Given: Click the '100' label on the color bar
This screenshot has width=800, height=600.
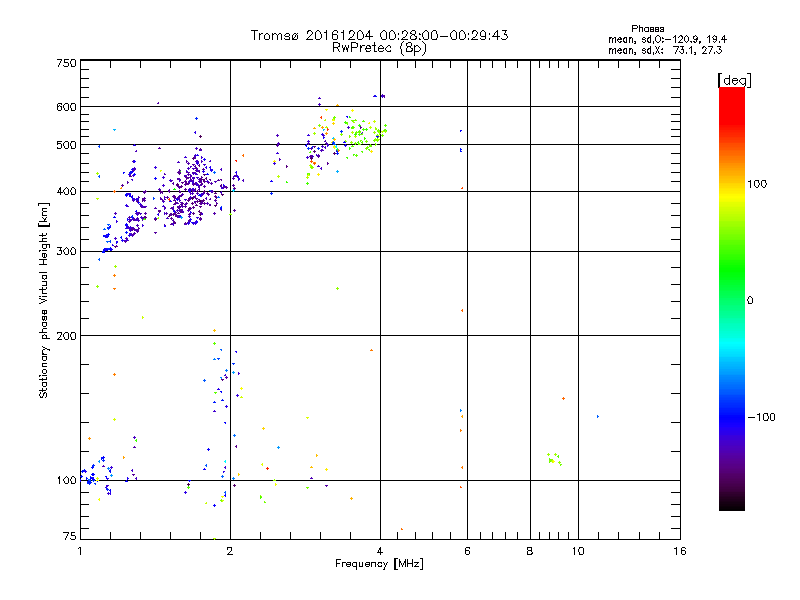Looking at the screenshot, I should coord(757,184).
